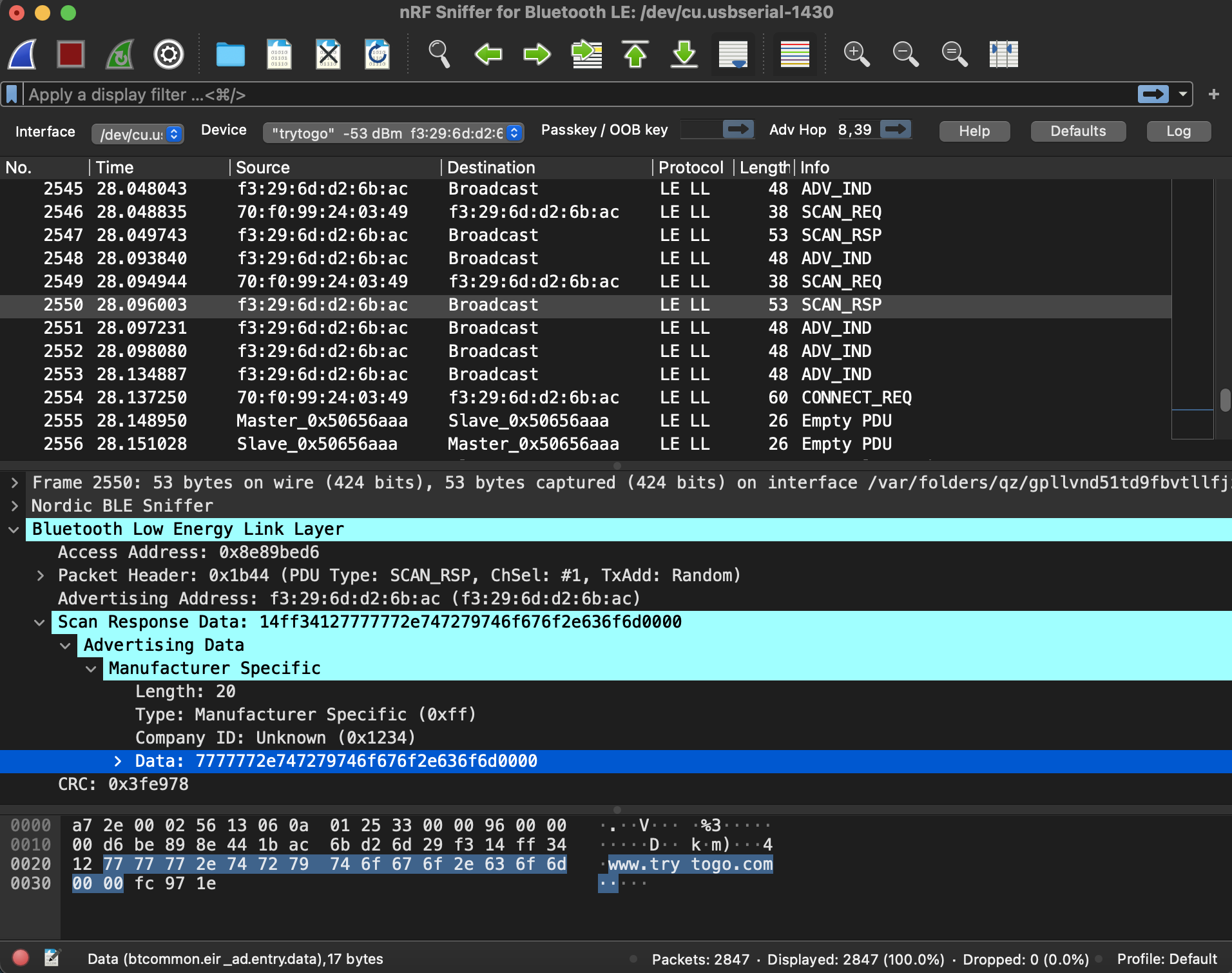
Task: Sort by the Source column header
Action: (335, 168)
